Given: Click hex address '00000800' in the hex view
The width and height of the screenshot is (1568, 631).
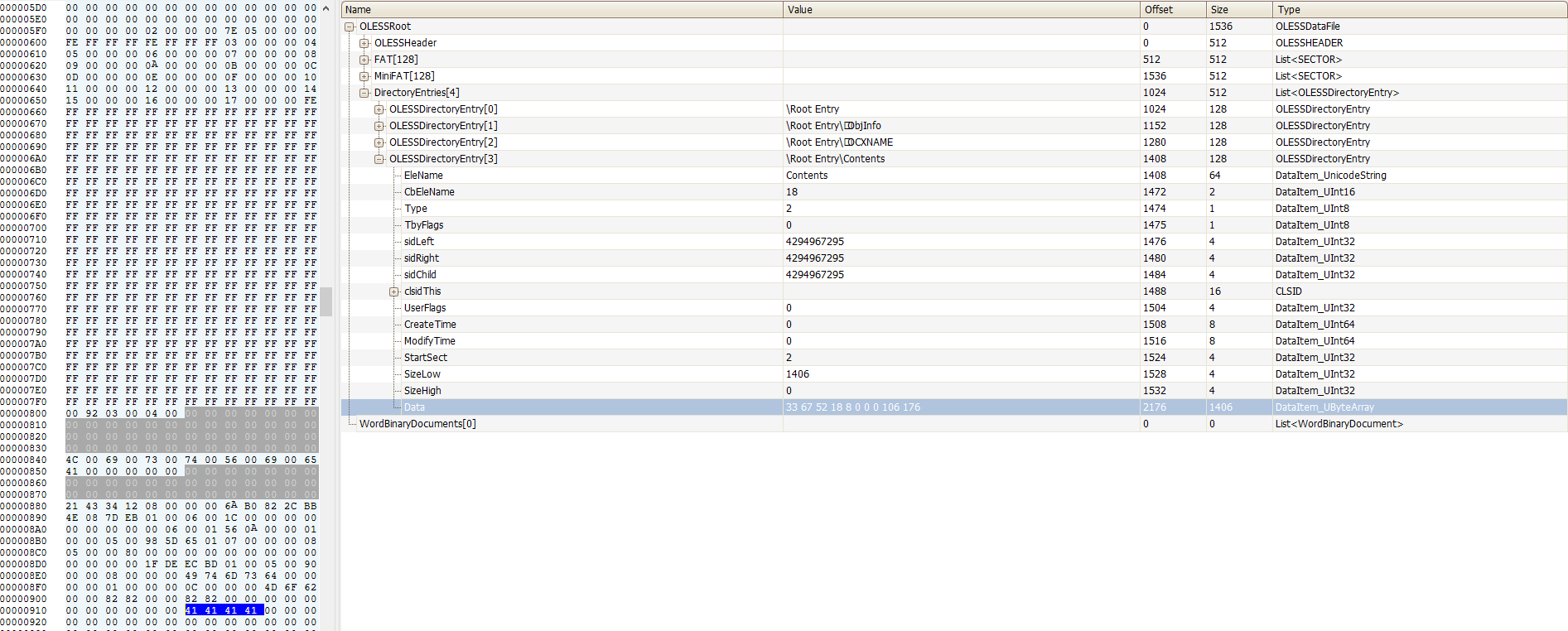Looking at the screenshot, I should pos(23,413).
